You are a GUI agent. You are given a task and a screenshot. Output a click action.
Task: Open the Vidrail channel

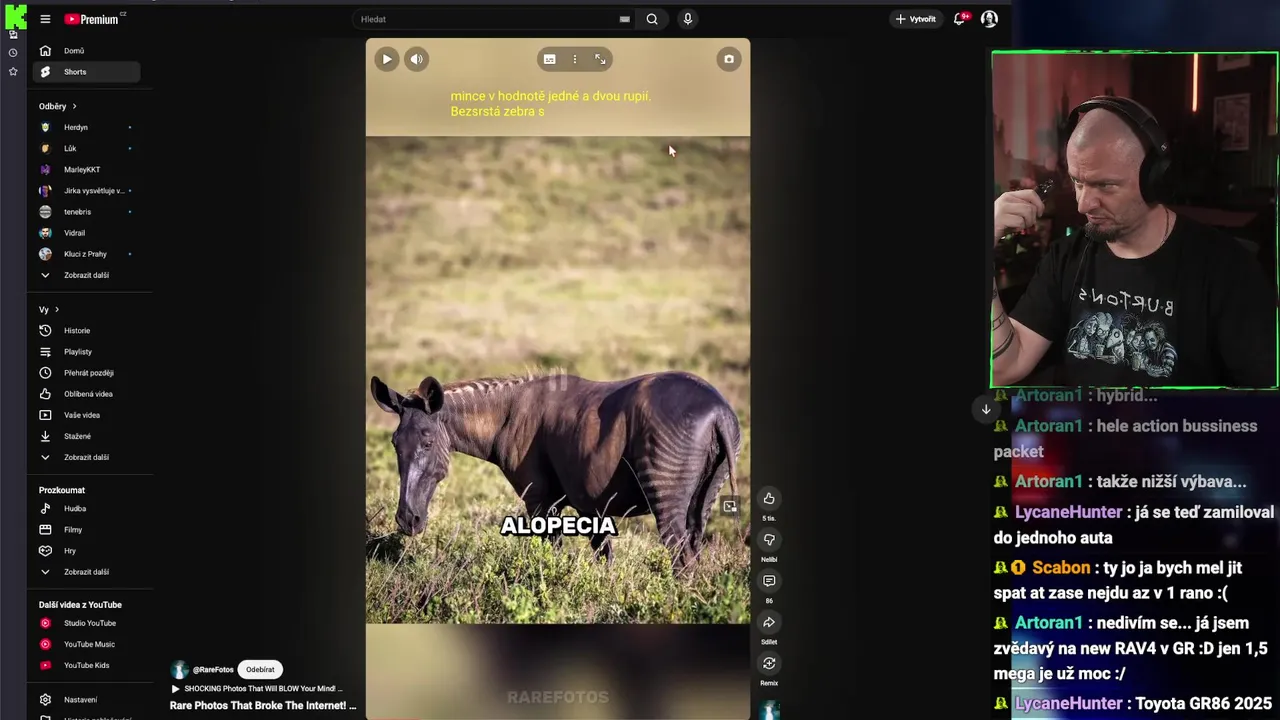point(86,233)
